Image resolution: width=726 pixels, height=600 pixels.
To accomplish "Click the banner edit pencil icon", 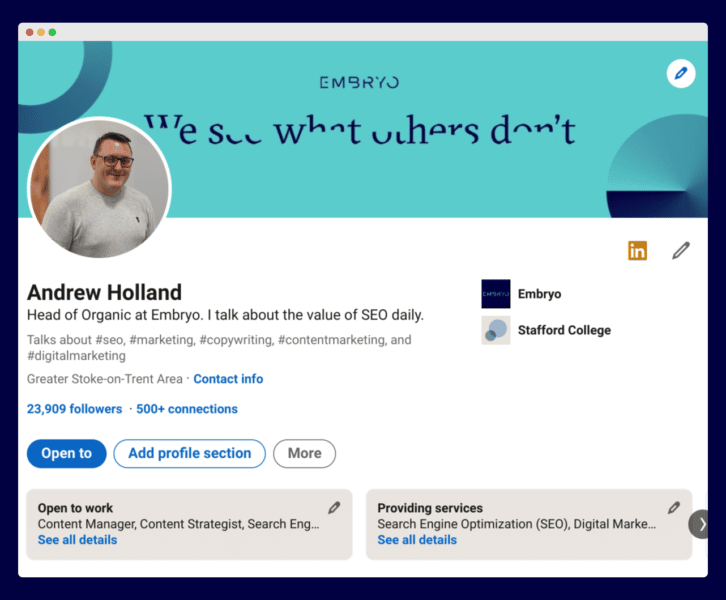I will (x=680, y=73).
